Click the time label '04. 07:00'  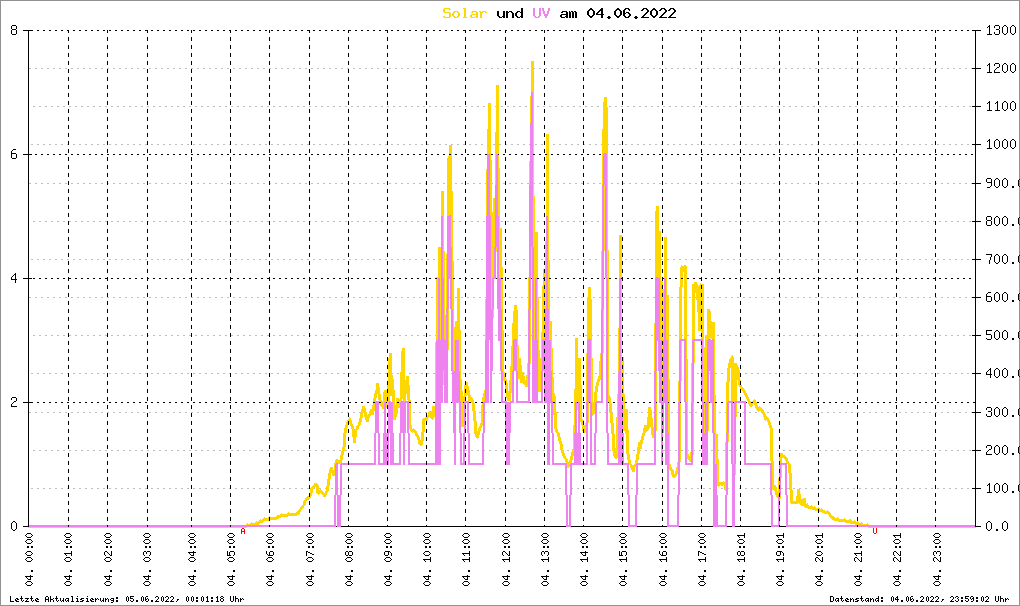pyautogui.click(x=310, y=559)
